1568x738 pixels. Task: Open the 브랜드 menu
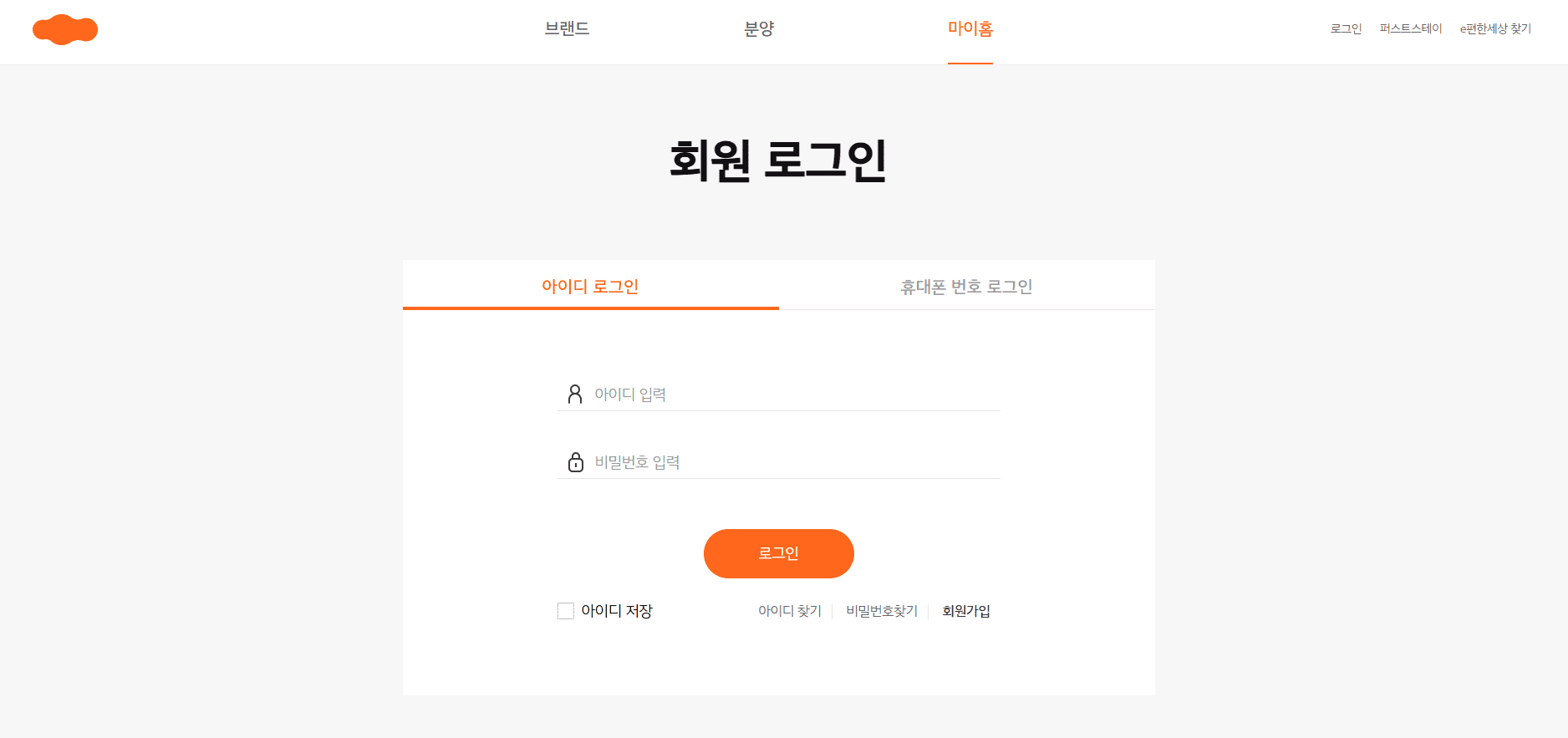(x=566, y=28)
